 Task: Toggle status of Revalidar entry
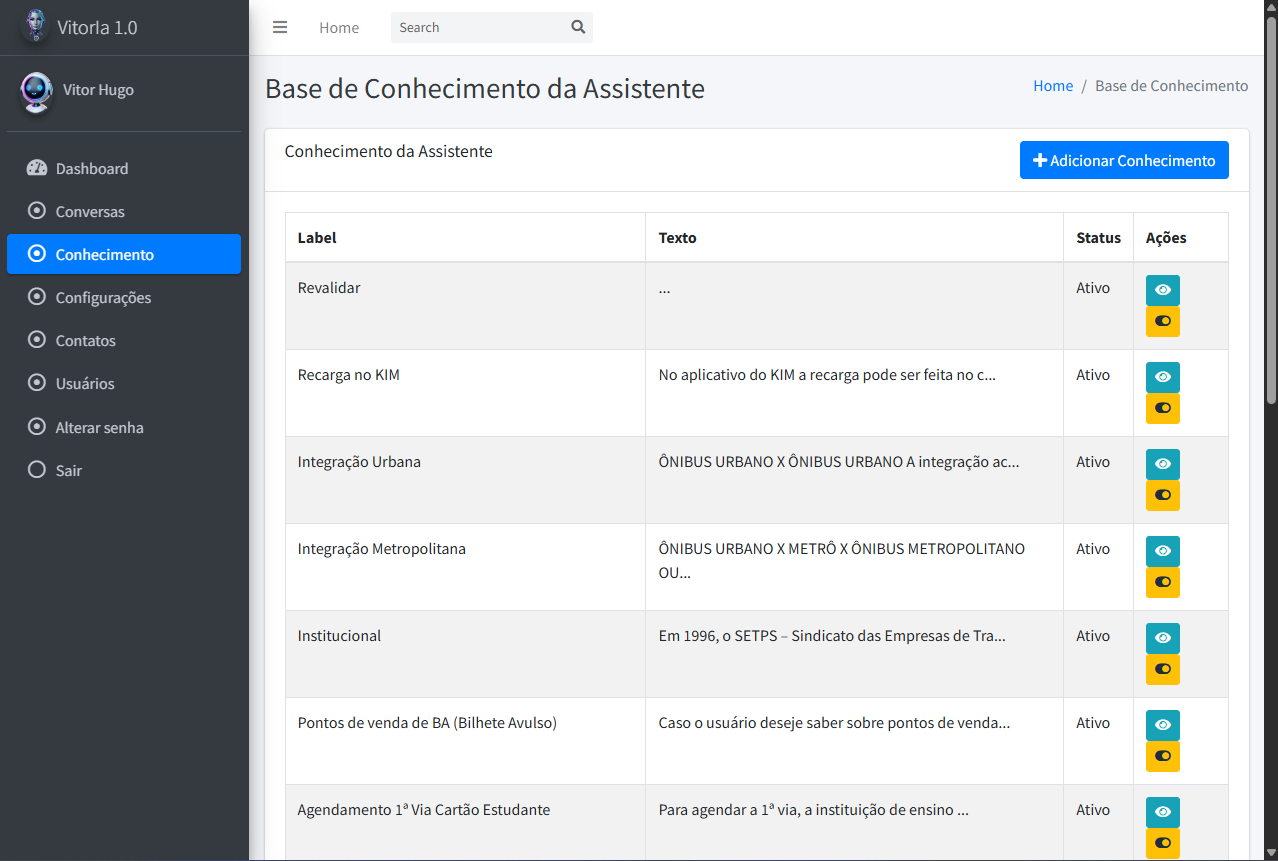pyautogui.click(x=1162, y=322)
